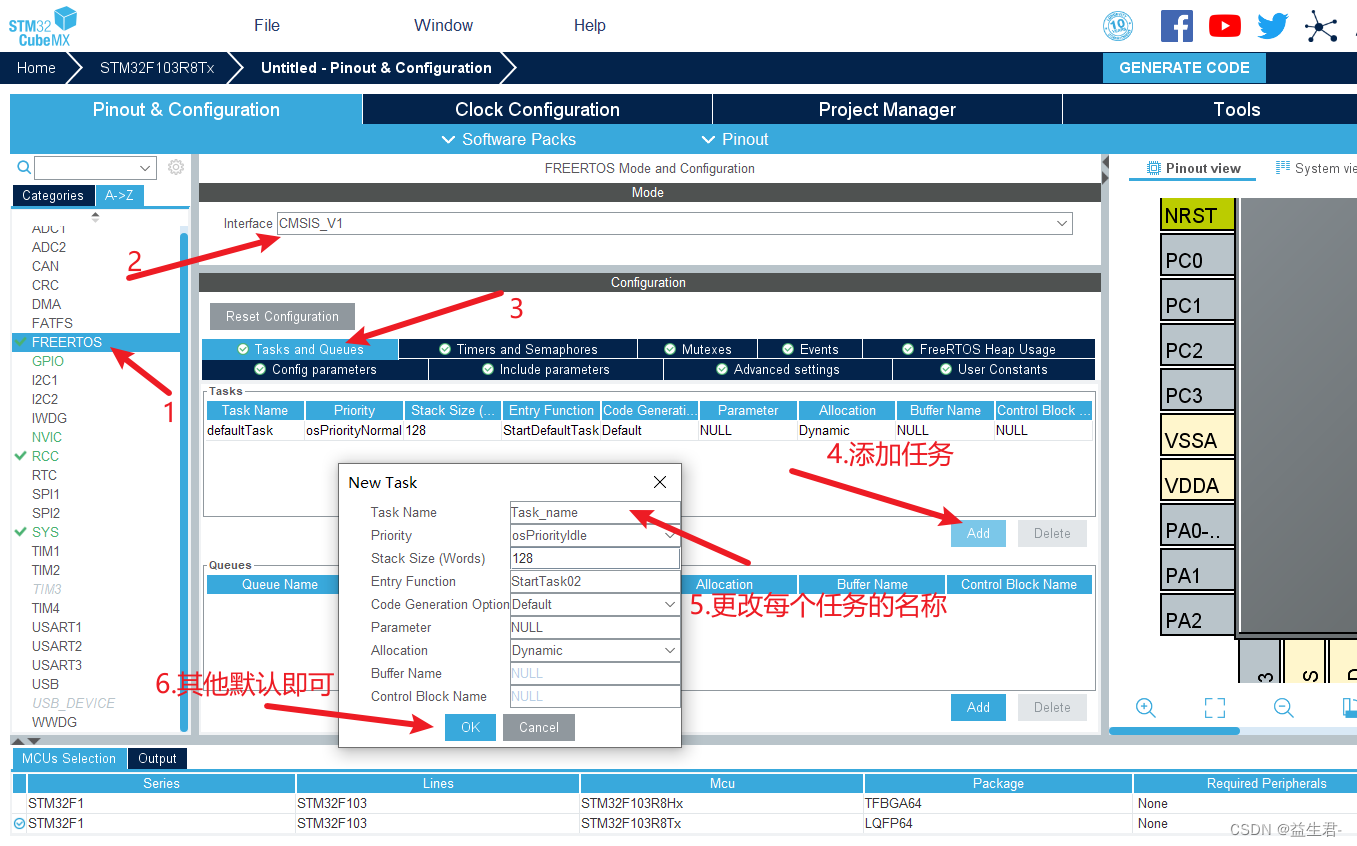Viewport: 1357px width, 846px height.
Task: Click the search magnifier icon in sidebar
Action: (x=24, y=167)
